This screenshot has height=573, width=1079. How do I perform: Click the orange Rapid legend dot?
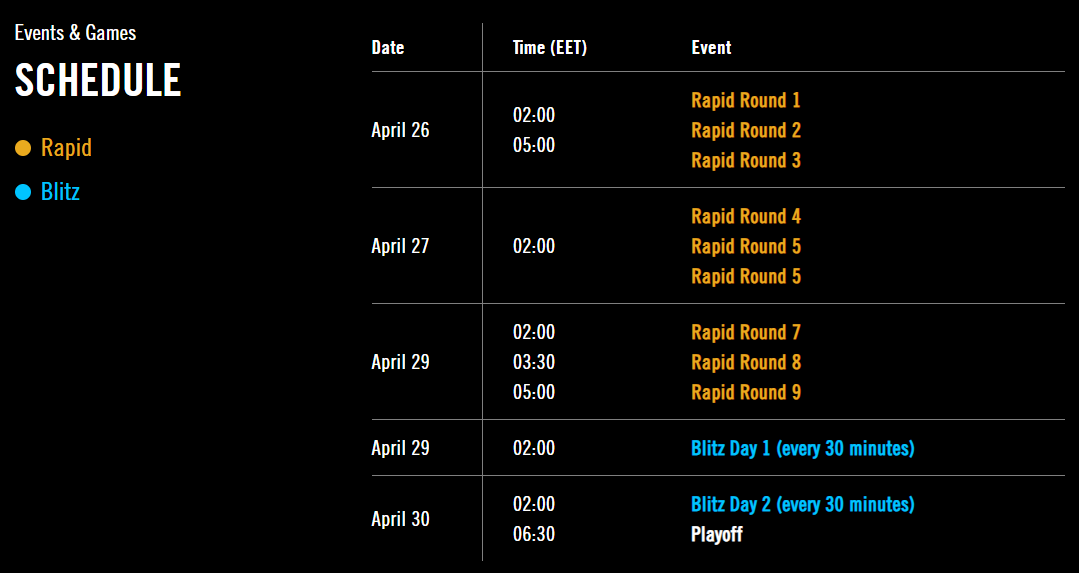tap(23, 149)
